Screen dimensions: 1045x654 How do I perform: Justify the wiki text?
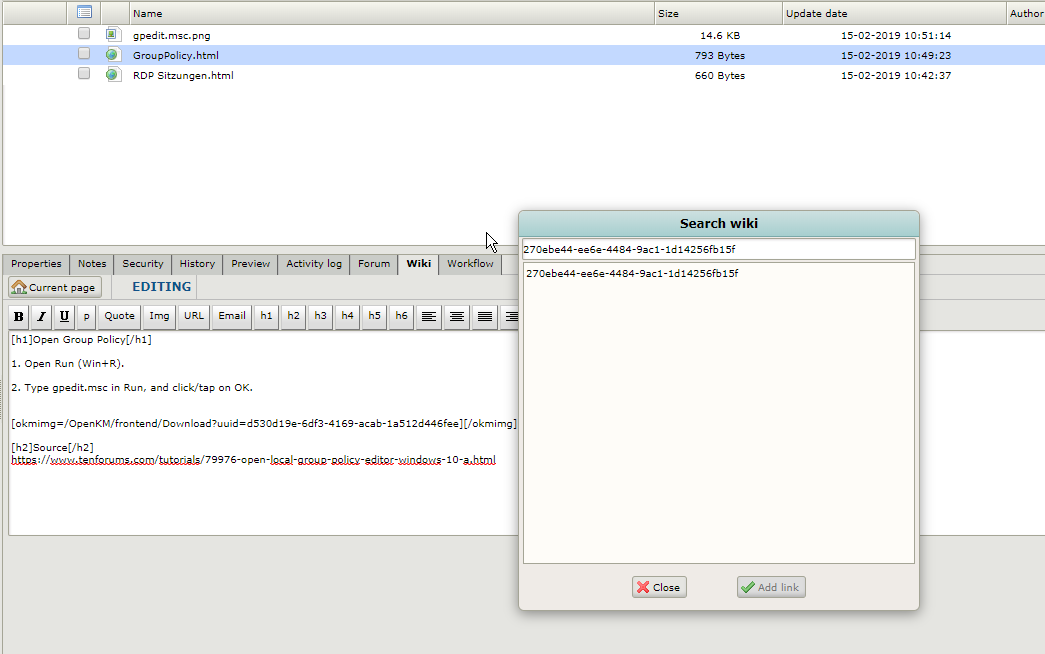point(485,316)
